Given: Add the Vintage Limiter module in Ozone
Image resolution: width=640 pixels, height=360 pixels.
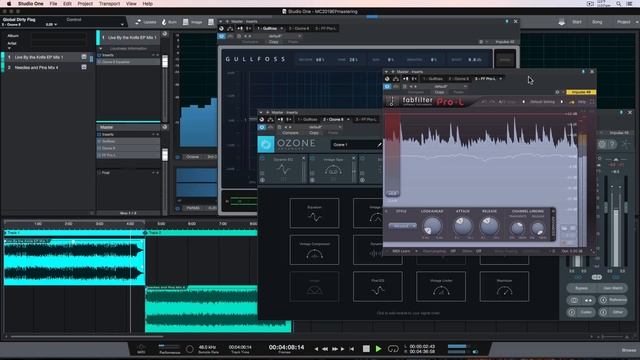Looking at the screenshot, I should pos(441,287).
